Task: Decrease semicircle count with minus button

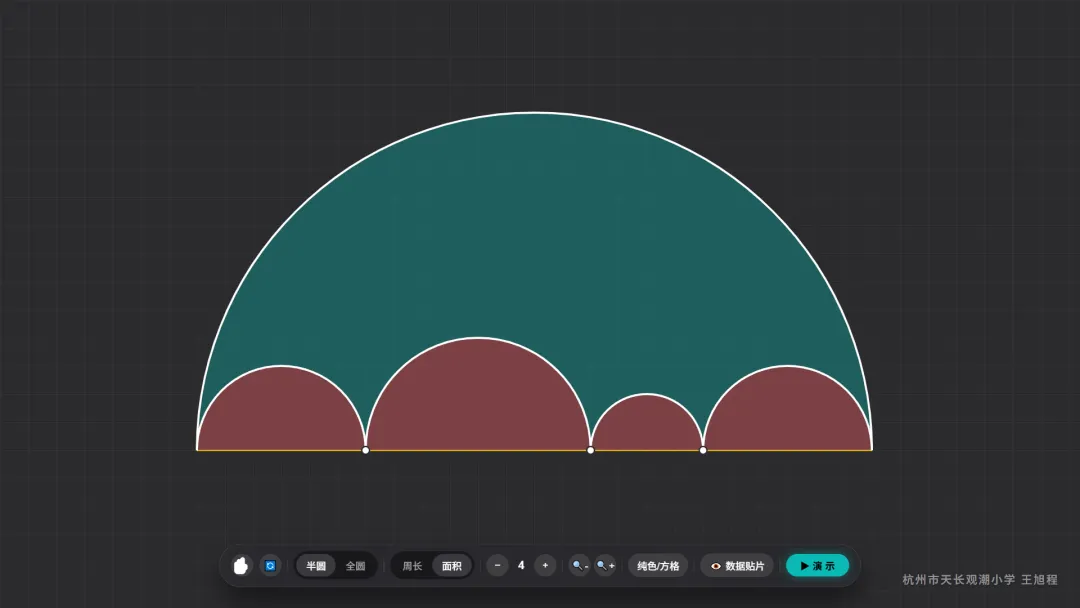Action: tap(497, 565)
